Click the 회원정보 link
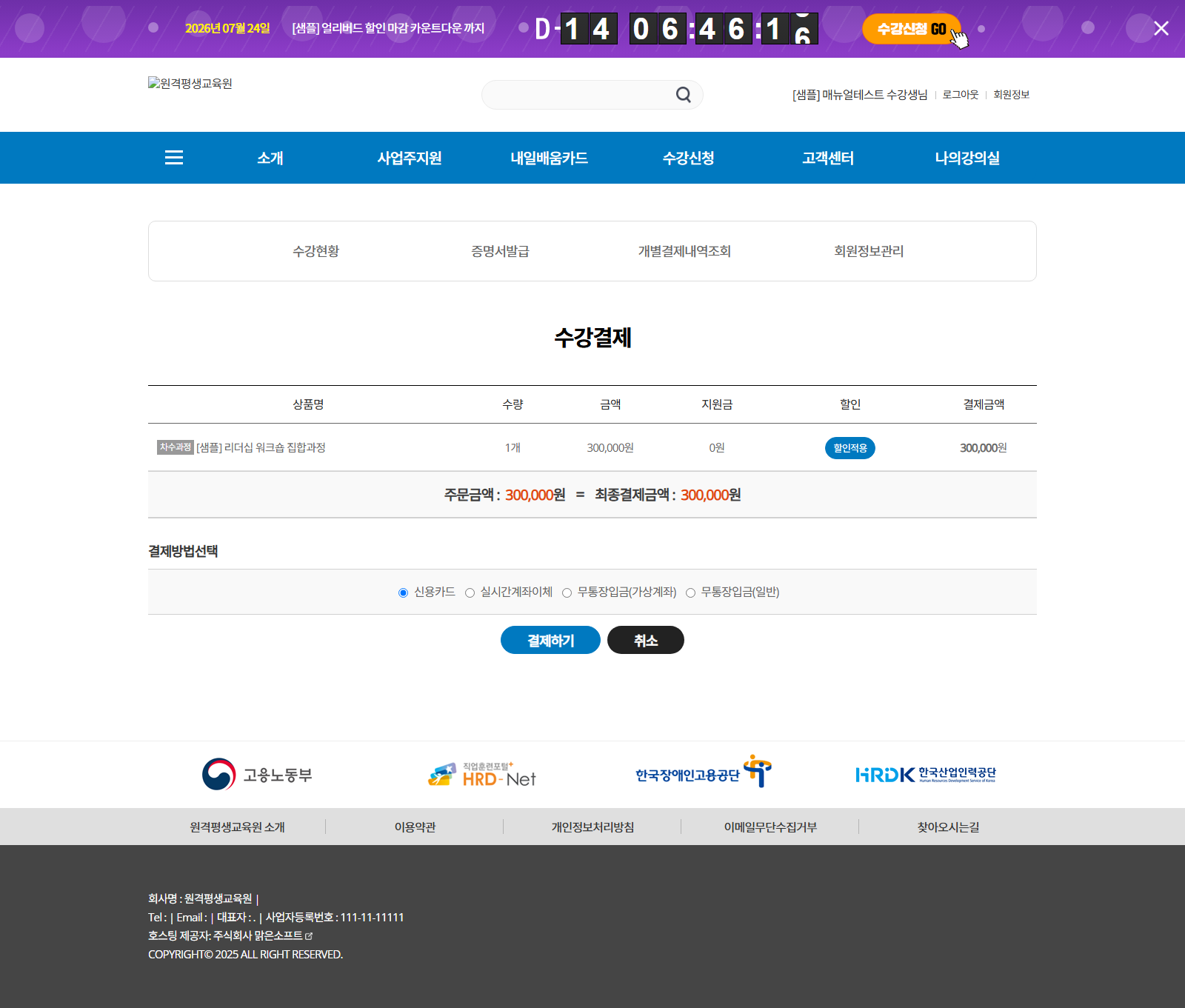Image resolution: width=1185 pixels, height=1008 pixels. pos(1012,95)
